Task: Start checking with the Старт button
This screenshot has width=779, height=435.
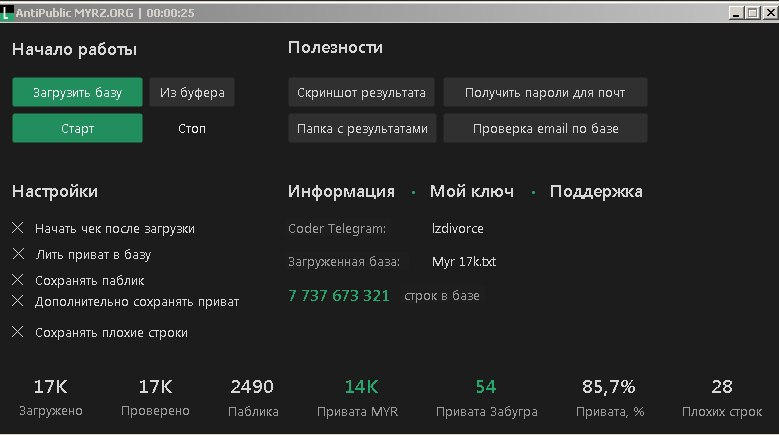Action: (77, 128)
